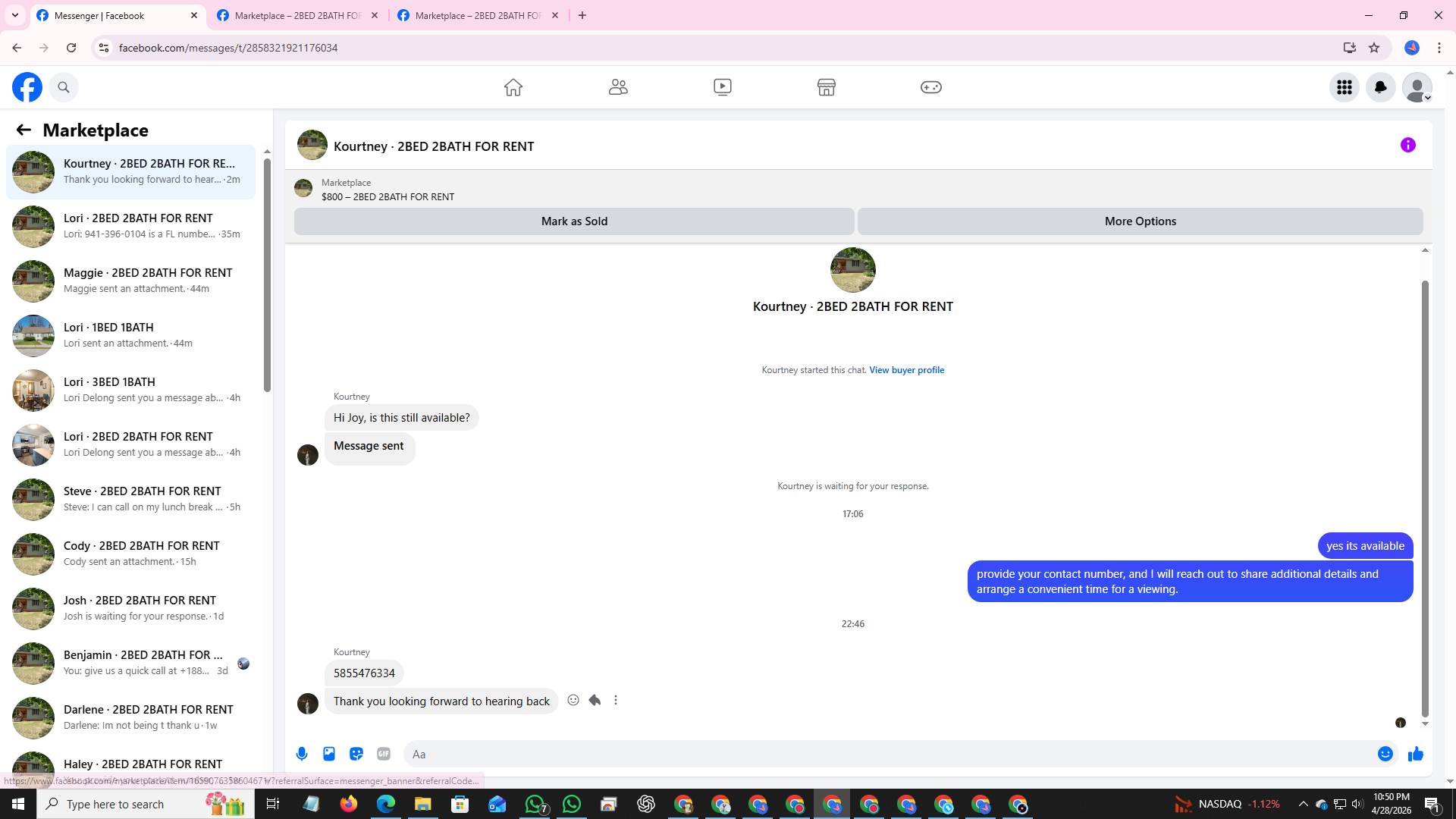Open conversation information purple icon
1456x819 pixels.
pyautogui.click(x=1407, y=145)
